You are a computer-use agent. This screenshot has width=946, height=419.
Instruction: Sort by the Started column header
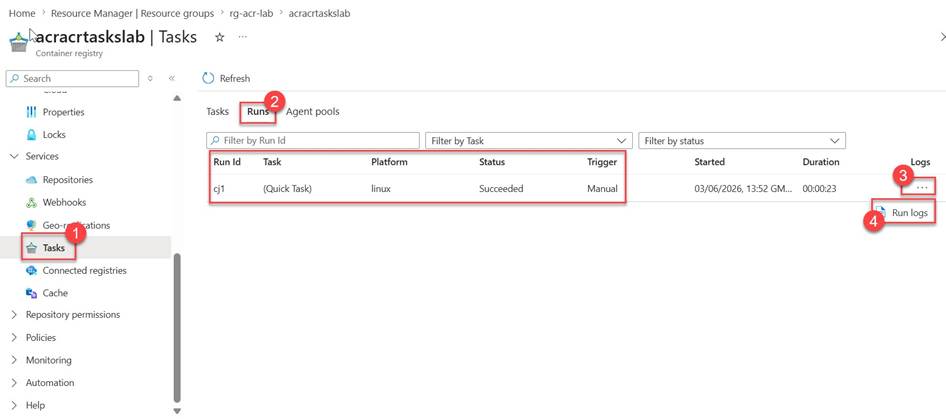pyautogui.click(x=710, y=162)
